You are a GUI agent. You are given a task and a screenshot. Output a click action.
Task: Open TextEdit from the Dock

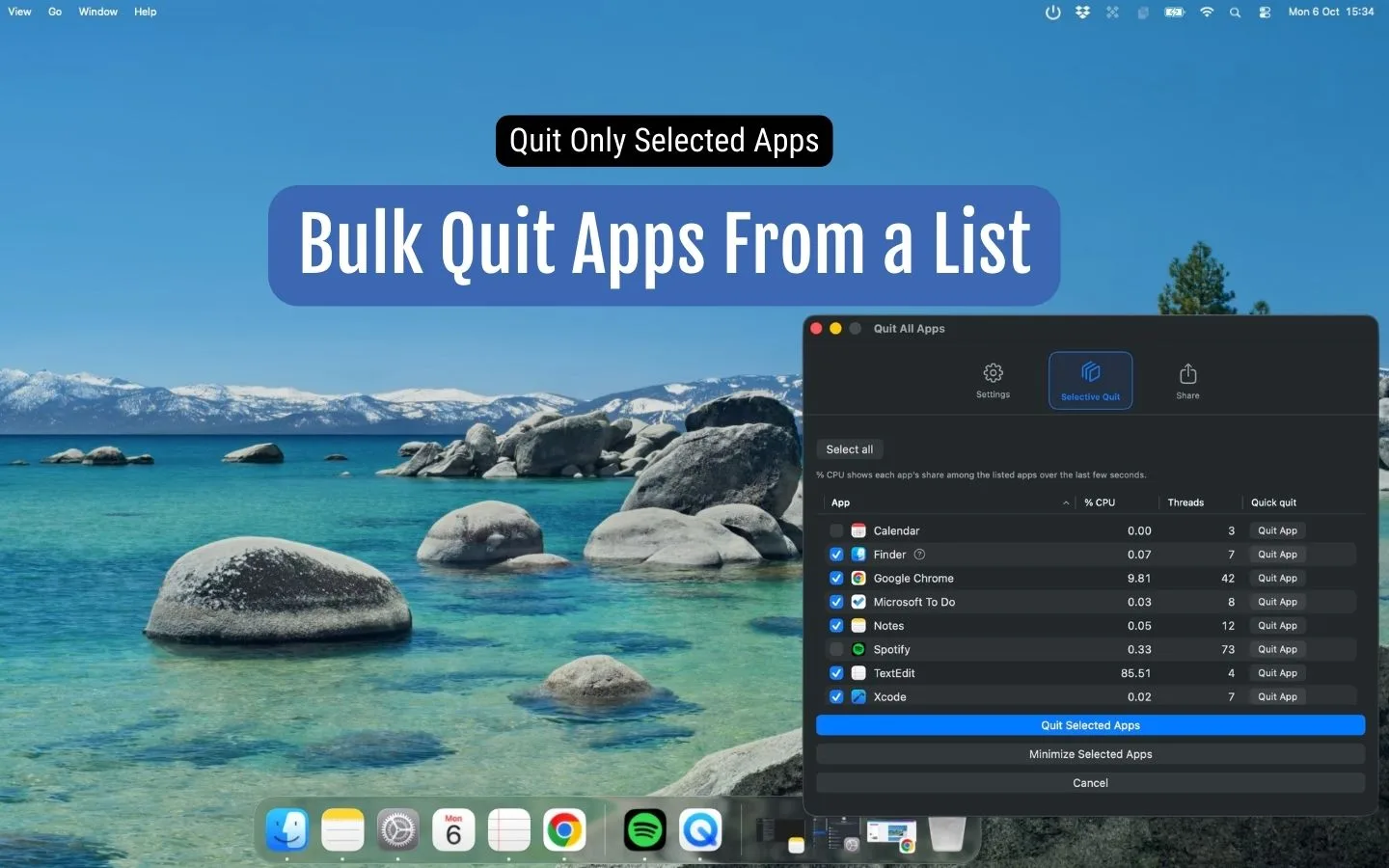[508, 829]
